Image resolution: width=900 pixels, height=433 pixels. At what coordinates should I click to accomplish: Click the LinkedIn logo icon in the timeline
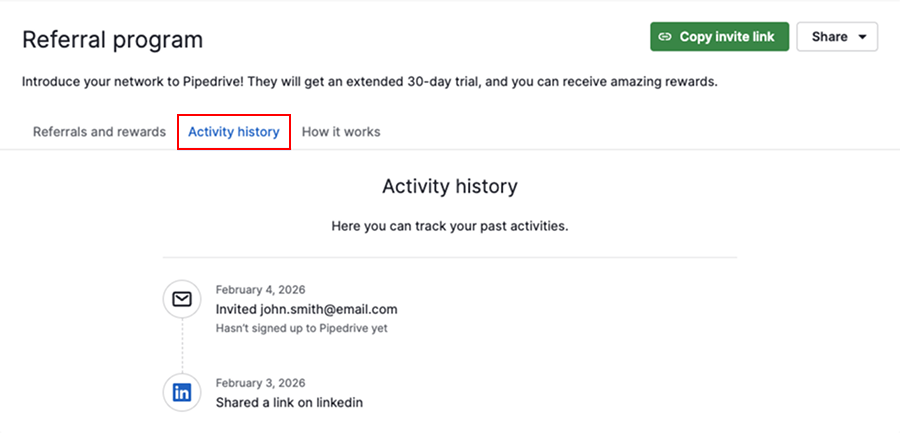coord(182,392)
